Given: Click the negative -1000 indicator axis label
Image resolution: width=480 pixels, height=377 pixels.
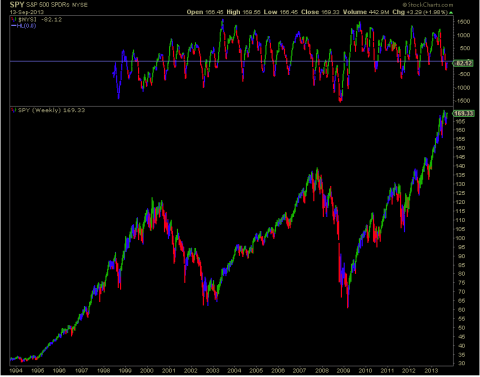Looking at the screenshot, I should click(463, 88).
